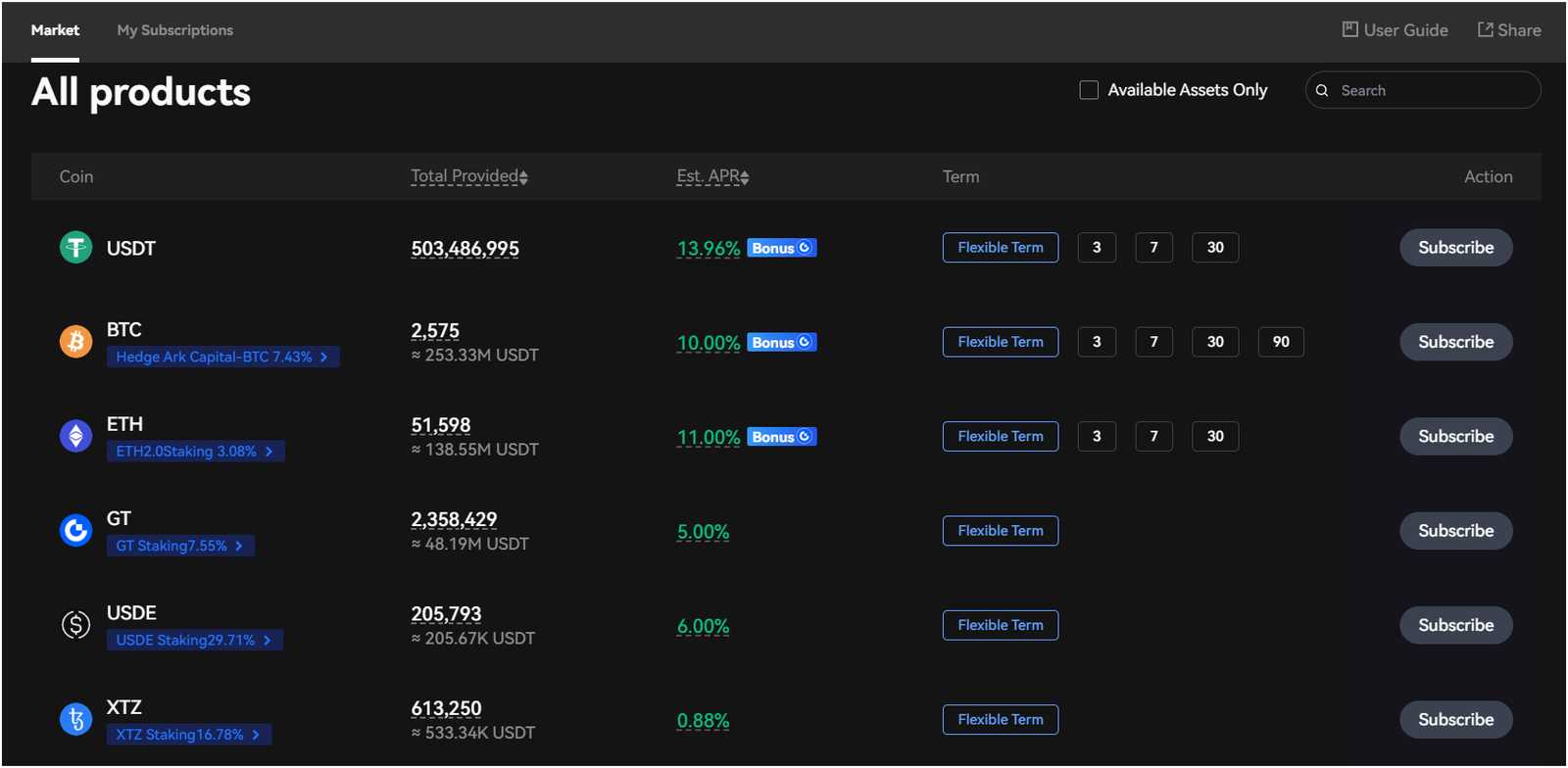The image size is (1568, 768).
Task: Click BTC total provided 2,575
Action: click(x=435, y=331)
